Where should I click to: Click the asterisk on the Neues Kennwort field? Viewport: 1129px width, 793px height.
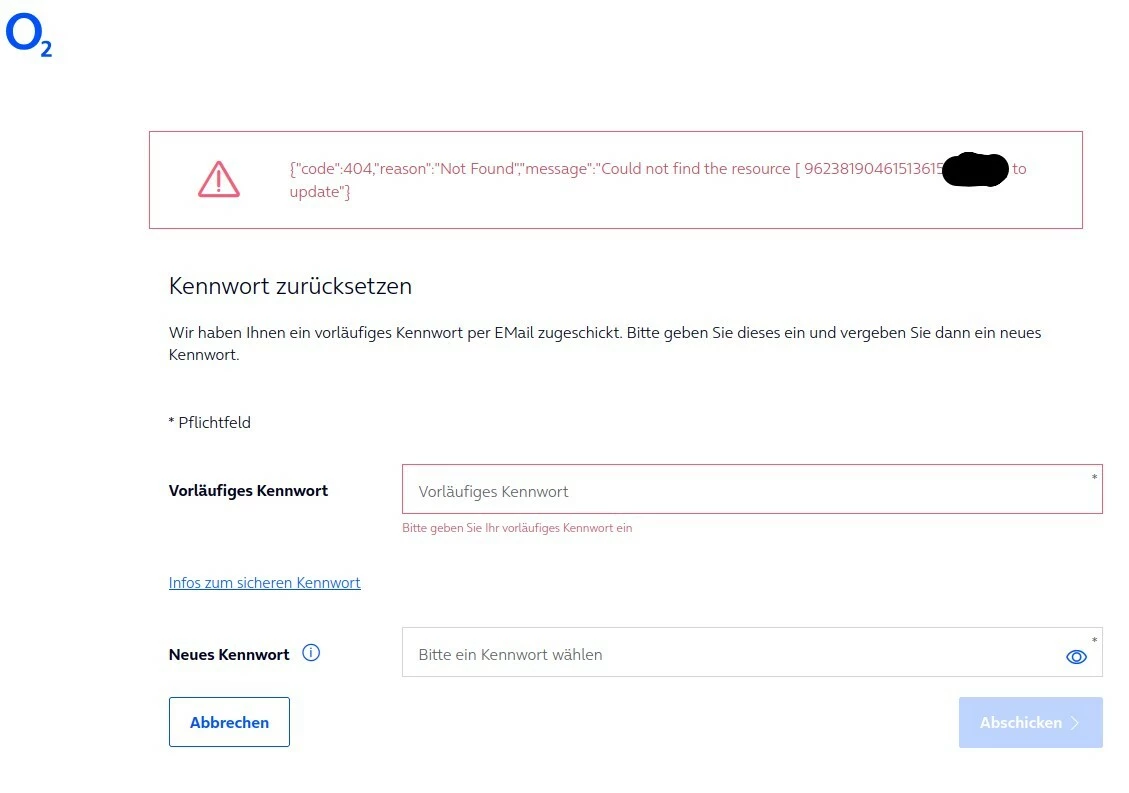tap(1094, 641)
